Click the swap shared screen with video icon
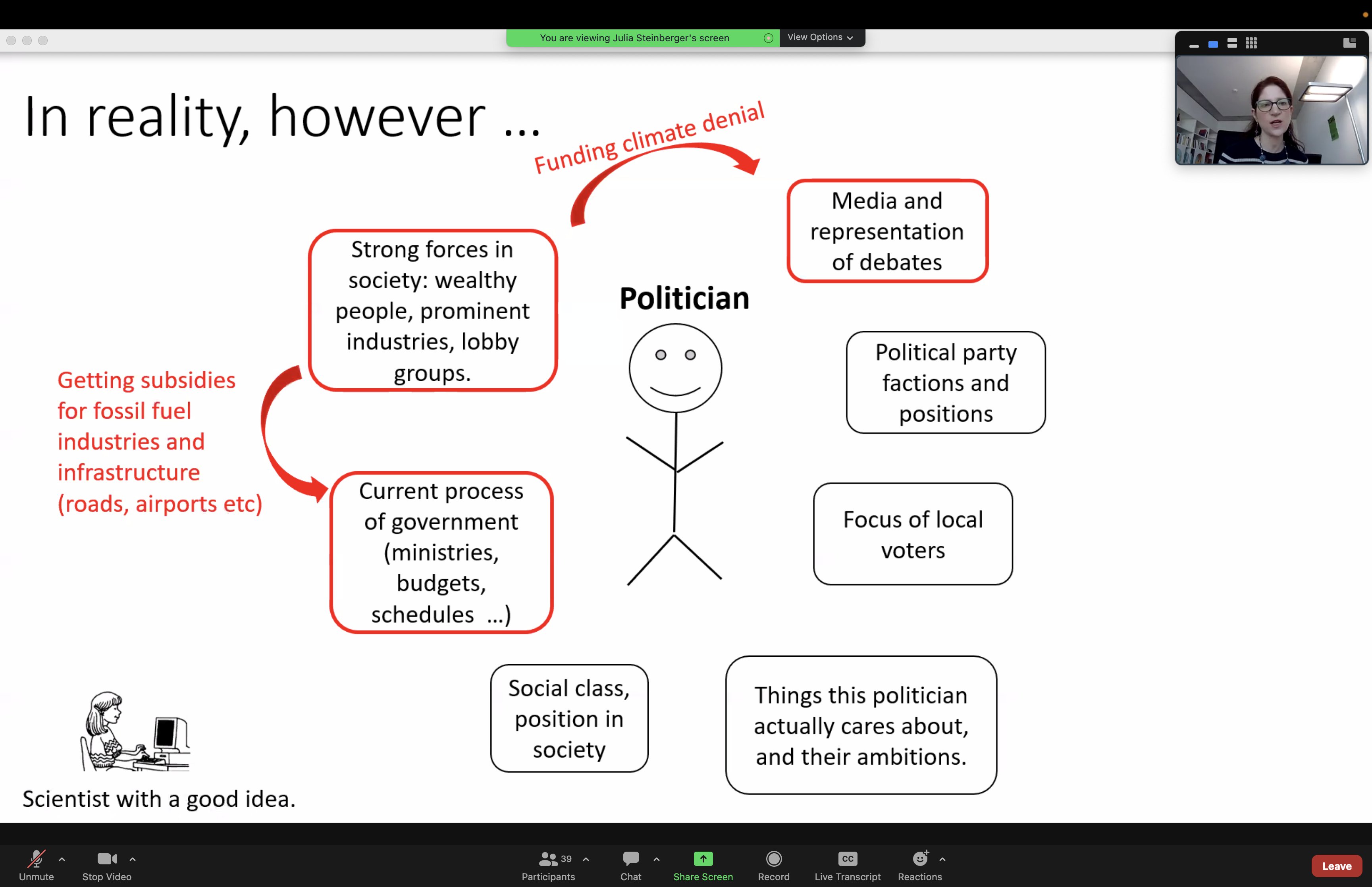Image resolution: width=1372 pixels, height=887 pixels. (x=1349, y=42)
